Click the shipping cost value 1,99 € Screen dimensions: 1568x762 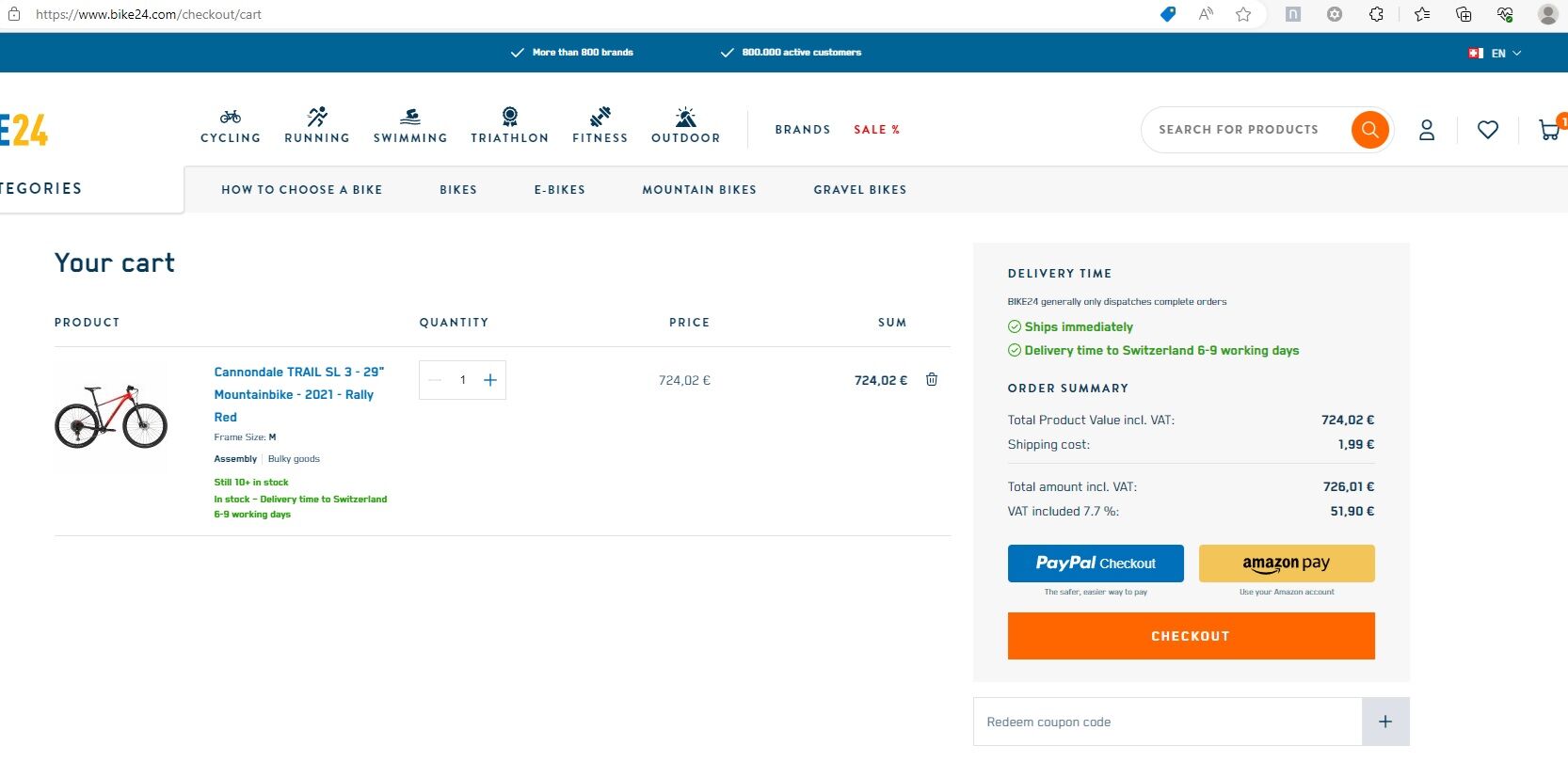pos(1356,444)
